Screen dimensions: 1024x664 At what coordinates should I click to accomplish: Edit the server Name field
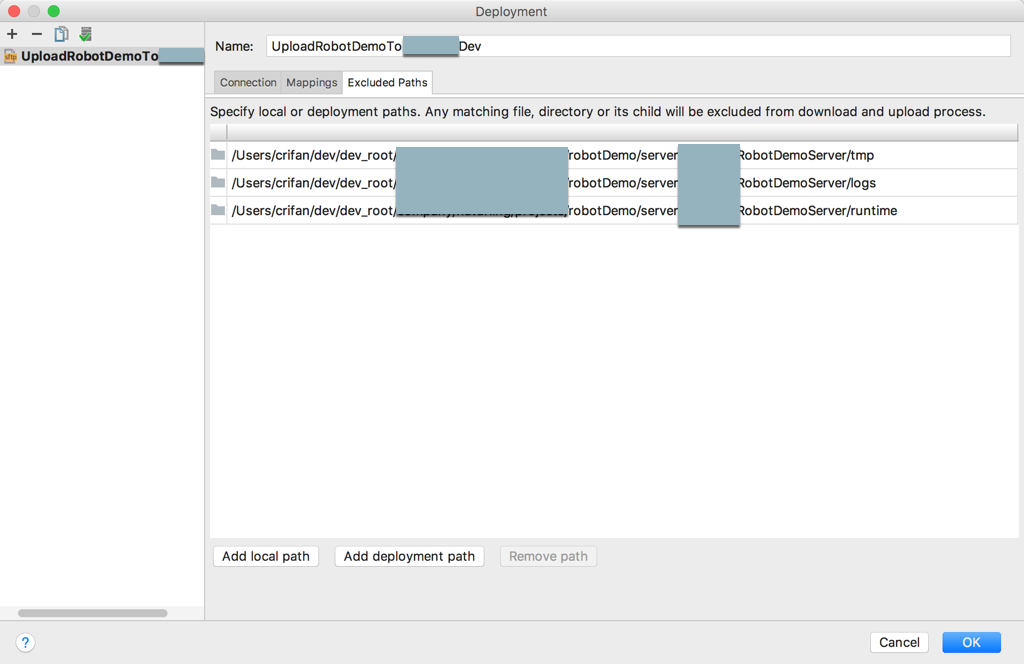click(x=637, y=46)
